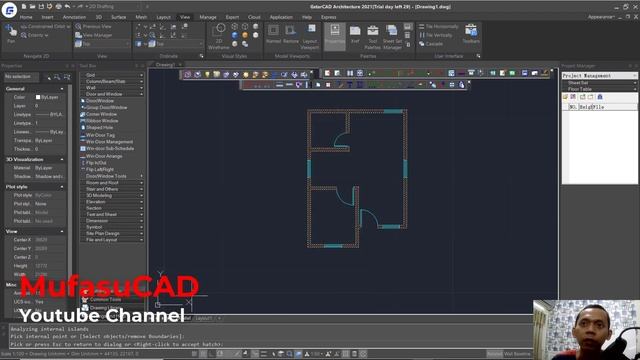This screenshot has height=360, width=640.
Task: Click Cascade windows
Action: [x=431, y=44]
